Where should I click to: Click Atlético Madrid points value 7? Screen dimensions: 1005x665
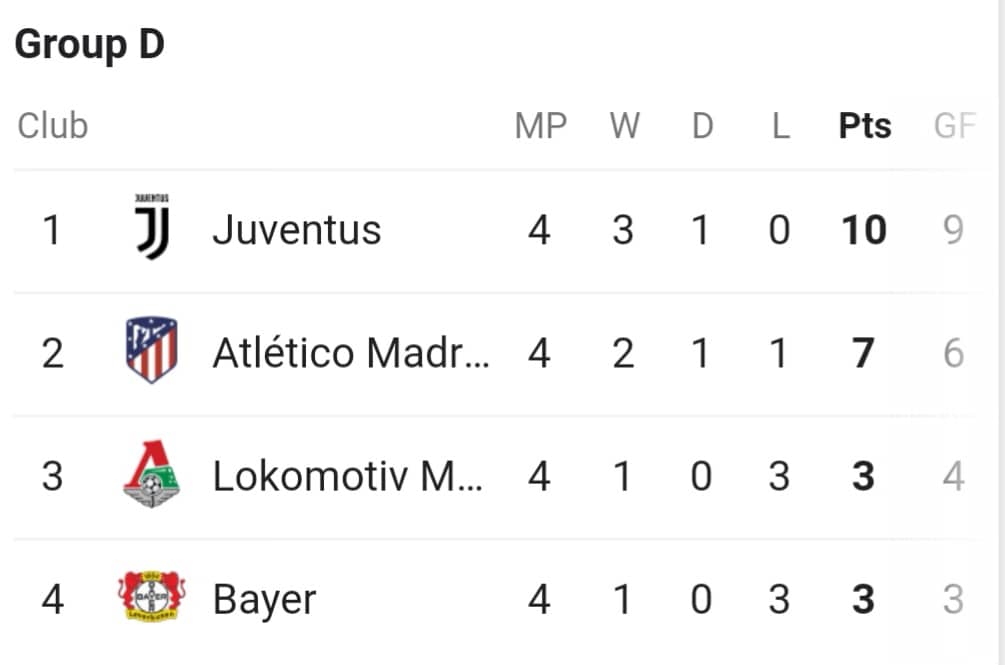[x=863, y=353]
